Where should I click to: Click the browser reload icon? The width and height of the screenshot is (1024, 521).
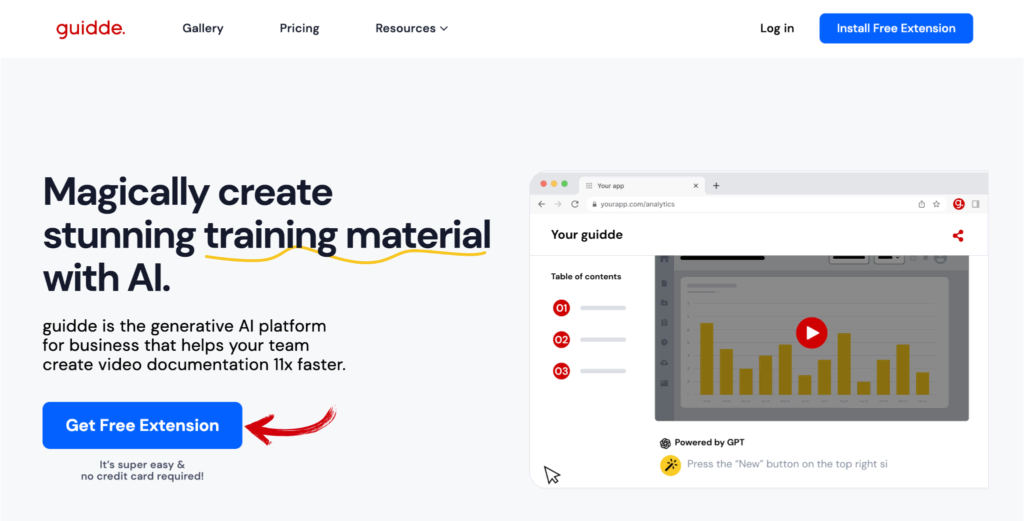pos(575,204)
